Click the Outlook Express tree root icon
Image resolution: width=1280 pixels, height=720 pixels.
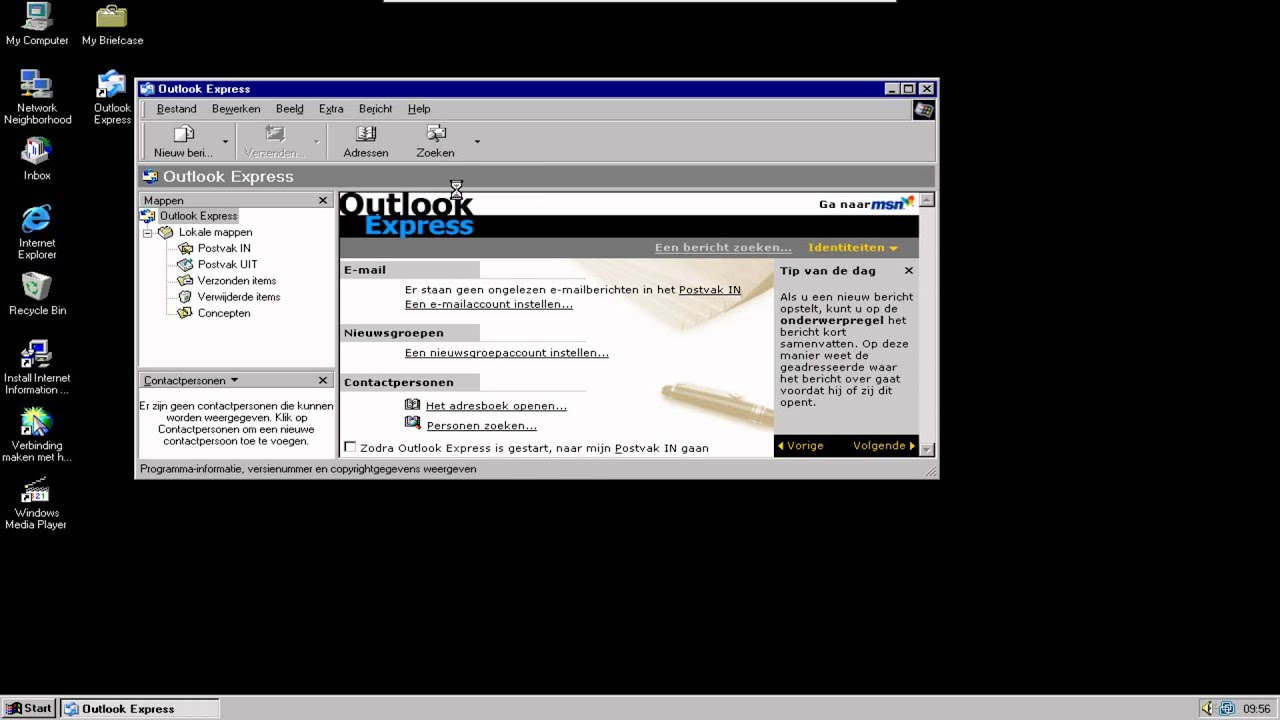click(x=148, y=216)
